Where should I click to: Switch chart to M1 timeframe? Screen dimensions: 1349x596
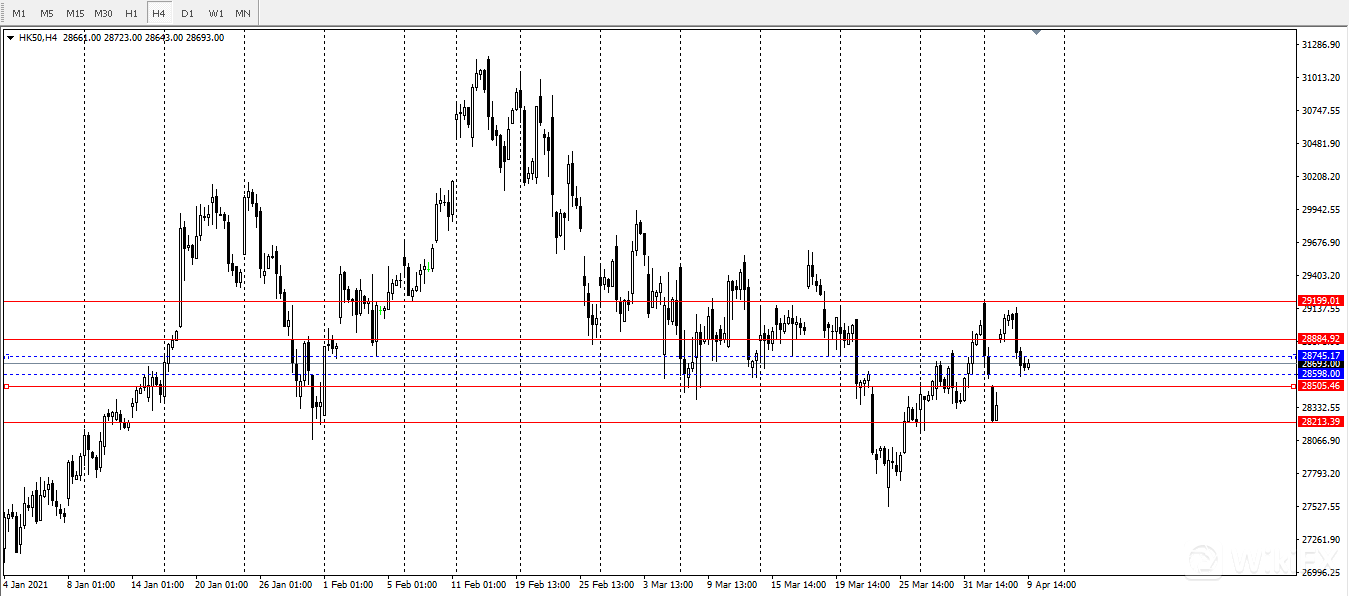point(19,13)
